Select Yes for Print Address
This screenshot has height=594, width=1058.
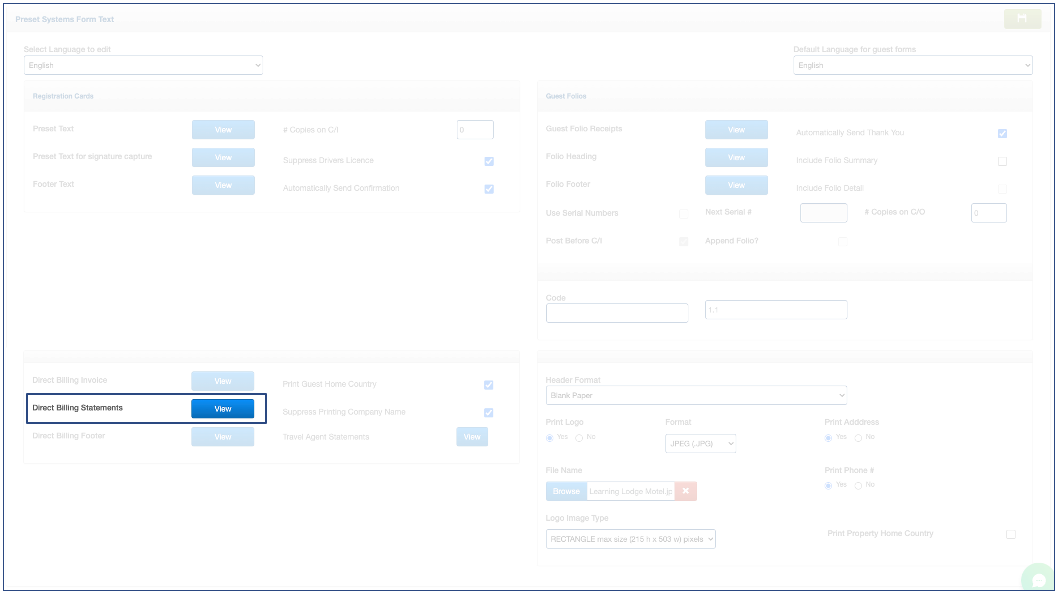pyautogui.click(x=829, y=438)
